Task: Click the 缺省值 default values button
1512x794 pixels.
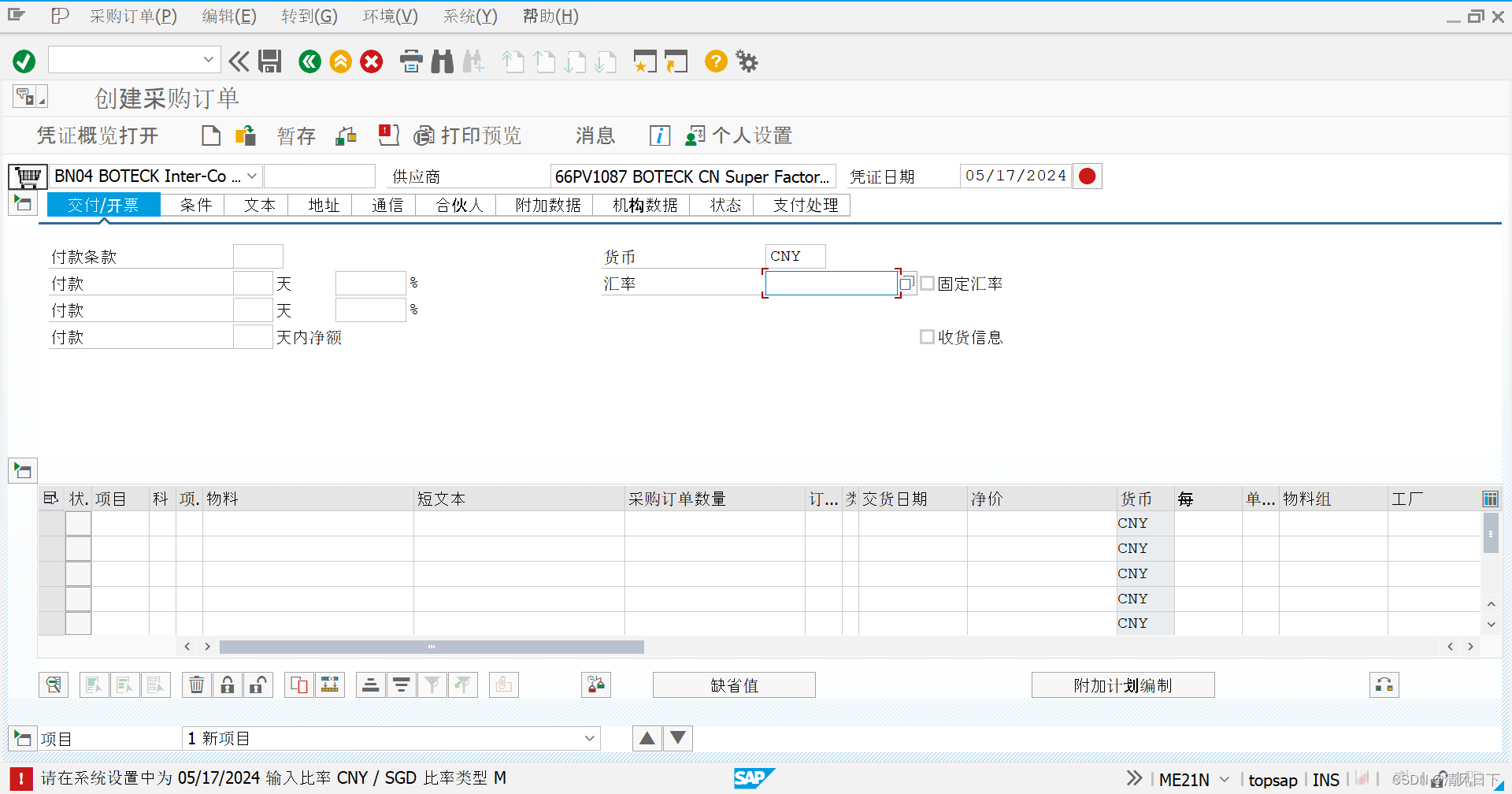Action: pyautogui.click(x=733, y=685)
